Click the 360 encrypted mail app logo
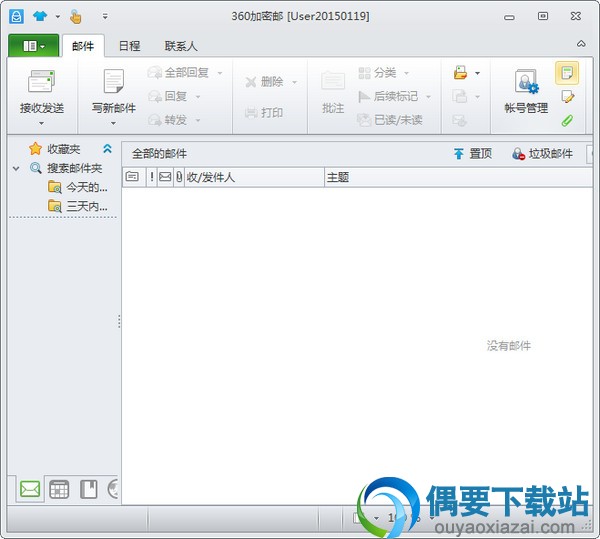The image size is (600, 539). 16,16
